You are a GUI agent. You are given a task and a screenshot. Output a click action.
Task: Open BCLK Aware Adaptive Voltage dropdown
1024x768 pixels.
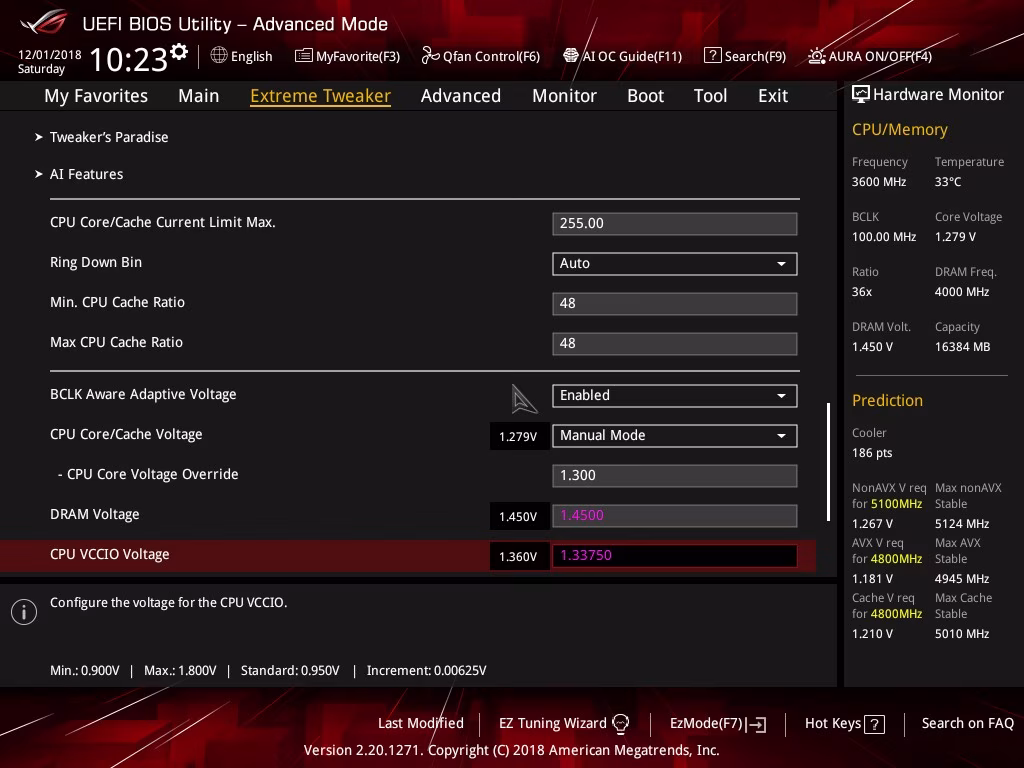[675, 396]
